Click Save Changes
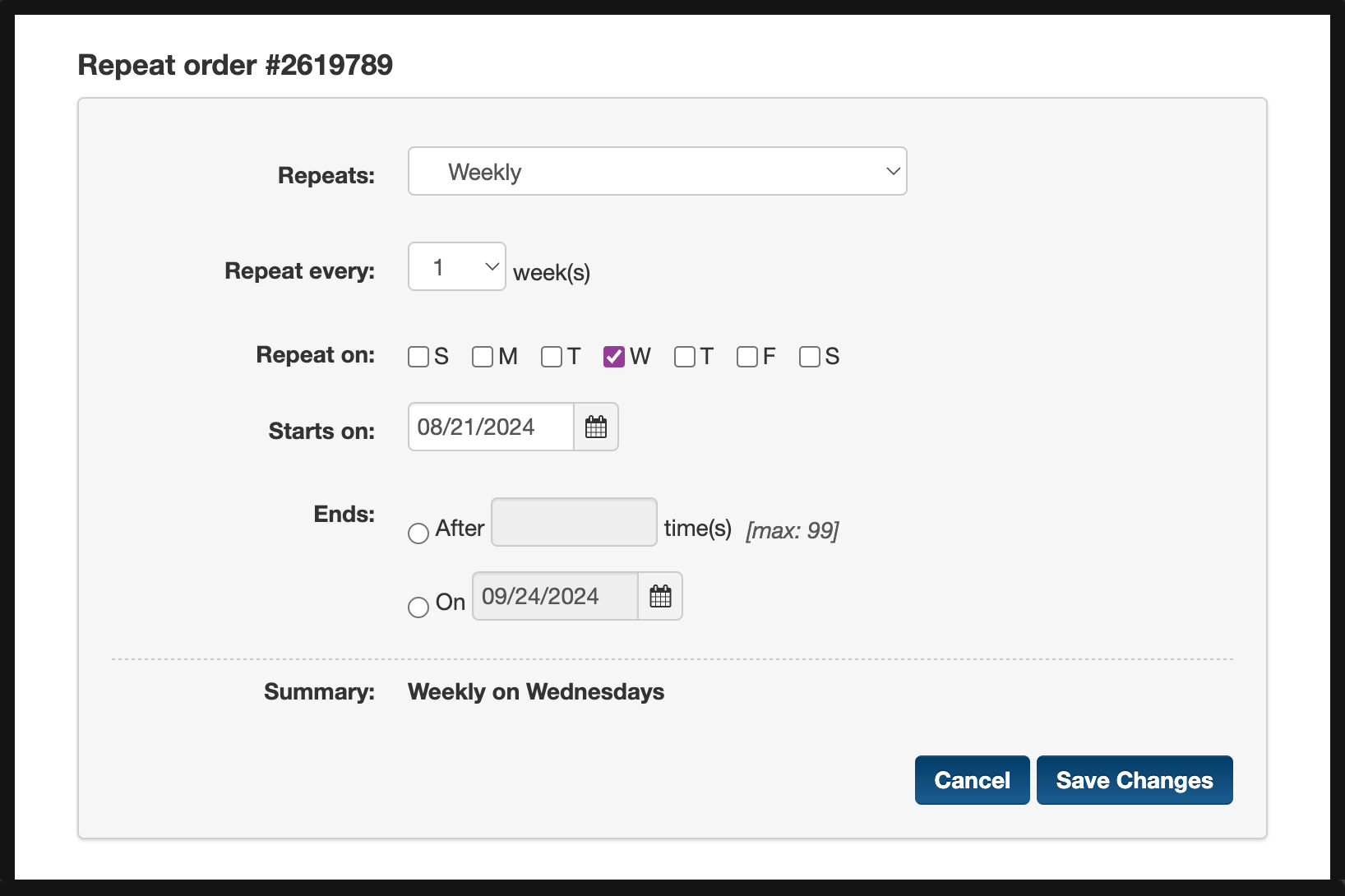Screen dimensions: 1345x896 (x=1135, y=779)
